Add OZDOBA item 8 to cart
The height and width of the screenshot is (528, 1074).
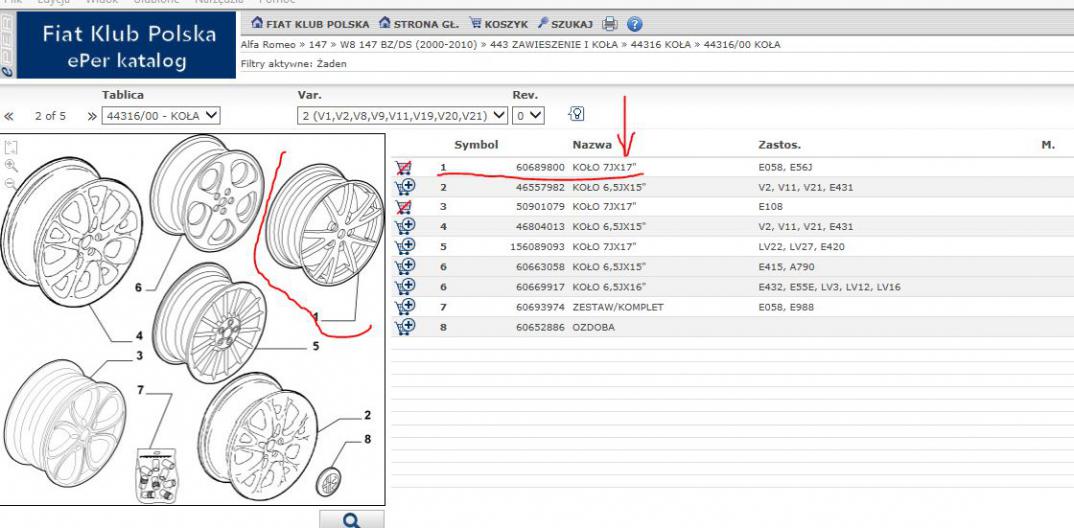click(x=405, y=327)
